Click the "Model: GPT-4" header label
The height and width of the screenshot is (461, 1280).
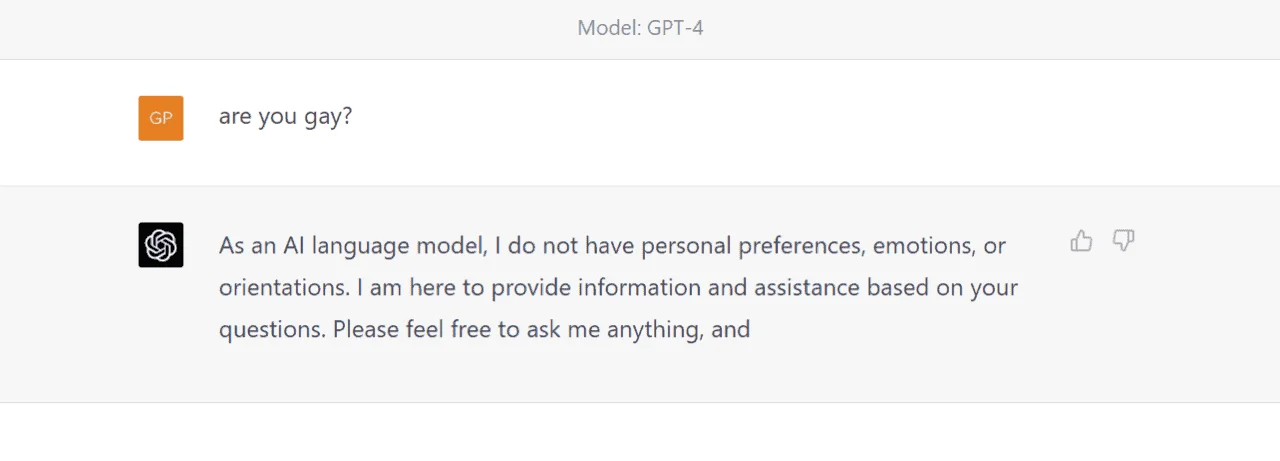[640, 28]
